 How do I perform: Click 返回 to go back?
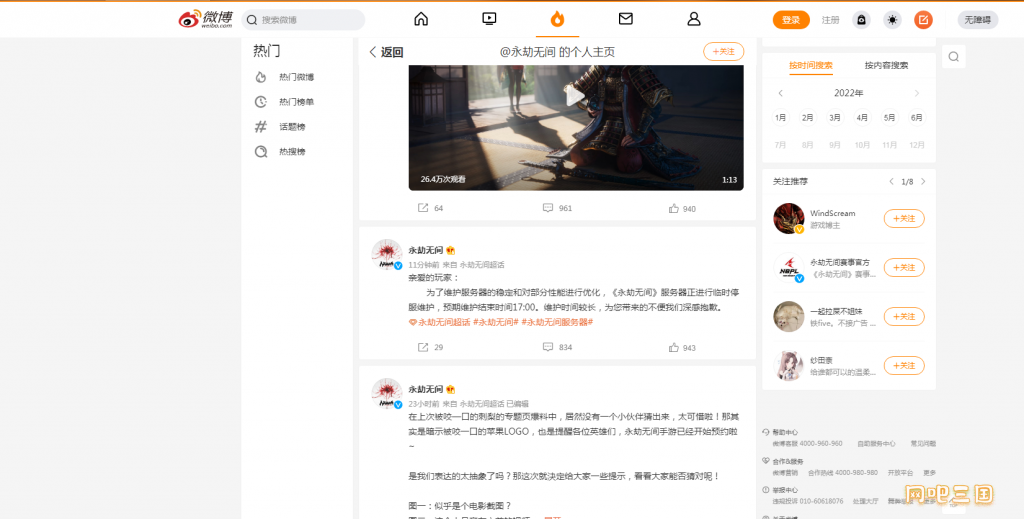[386, 52]
